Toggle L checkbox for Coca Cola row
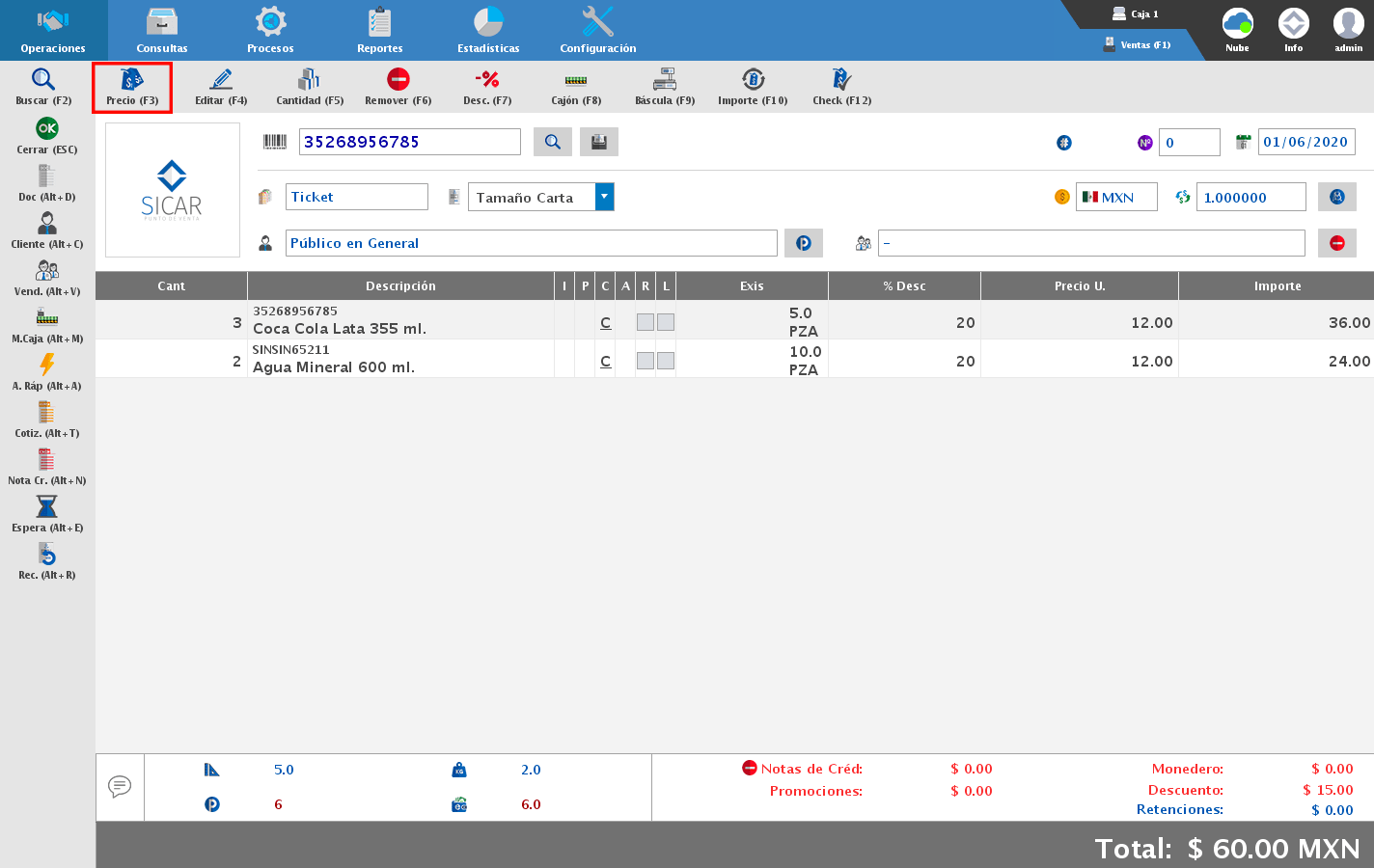This screenshot has width=1374, height=868. click(x=666, y=322)
